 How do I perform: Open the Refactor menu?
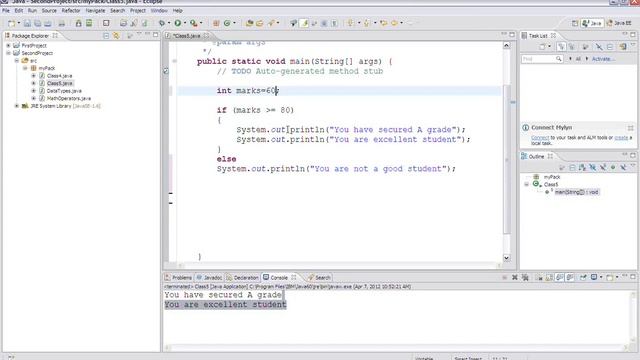[x=71, y=11]
